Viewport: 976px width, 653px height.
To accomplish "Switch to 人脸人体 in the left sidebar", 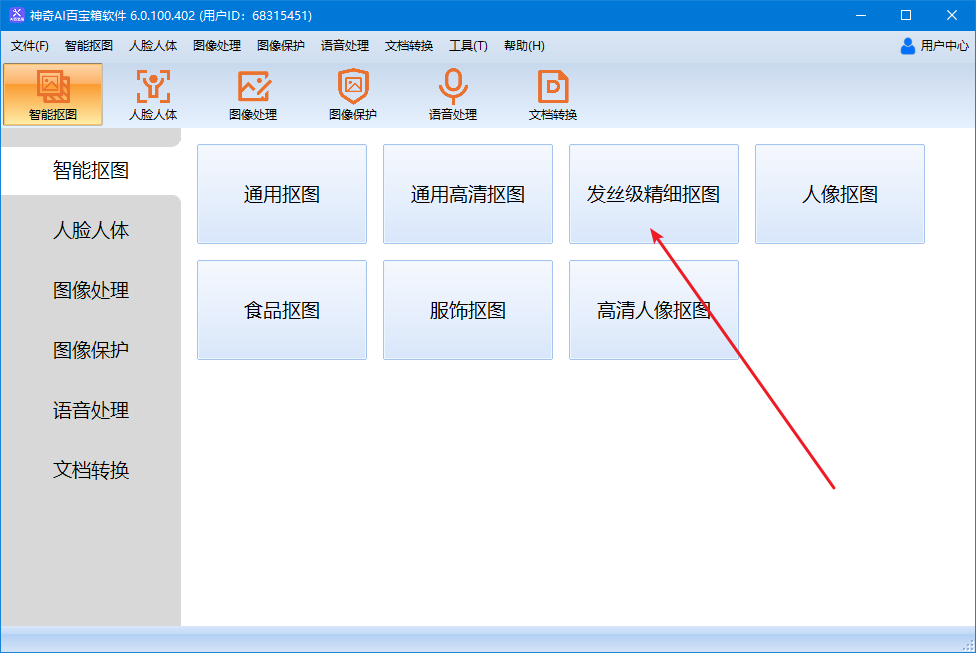I will (91, 230).
